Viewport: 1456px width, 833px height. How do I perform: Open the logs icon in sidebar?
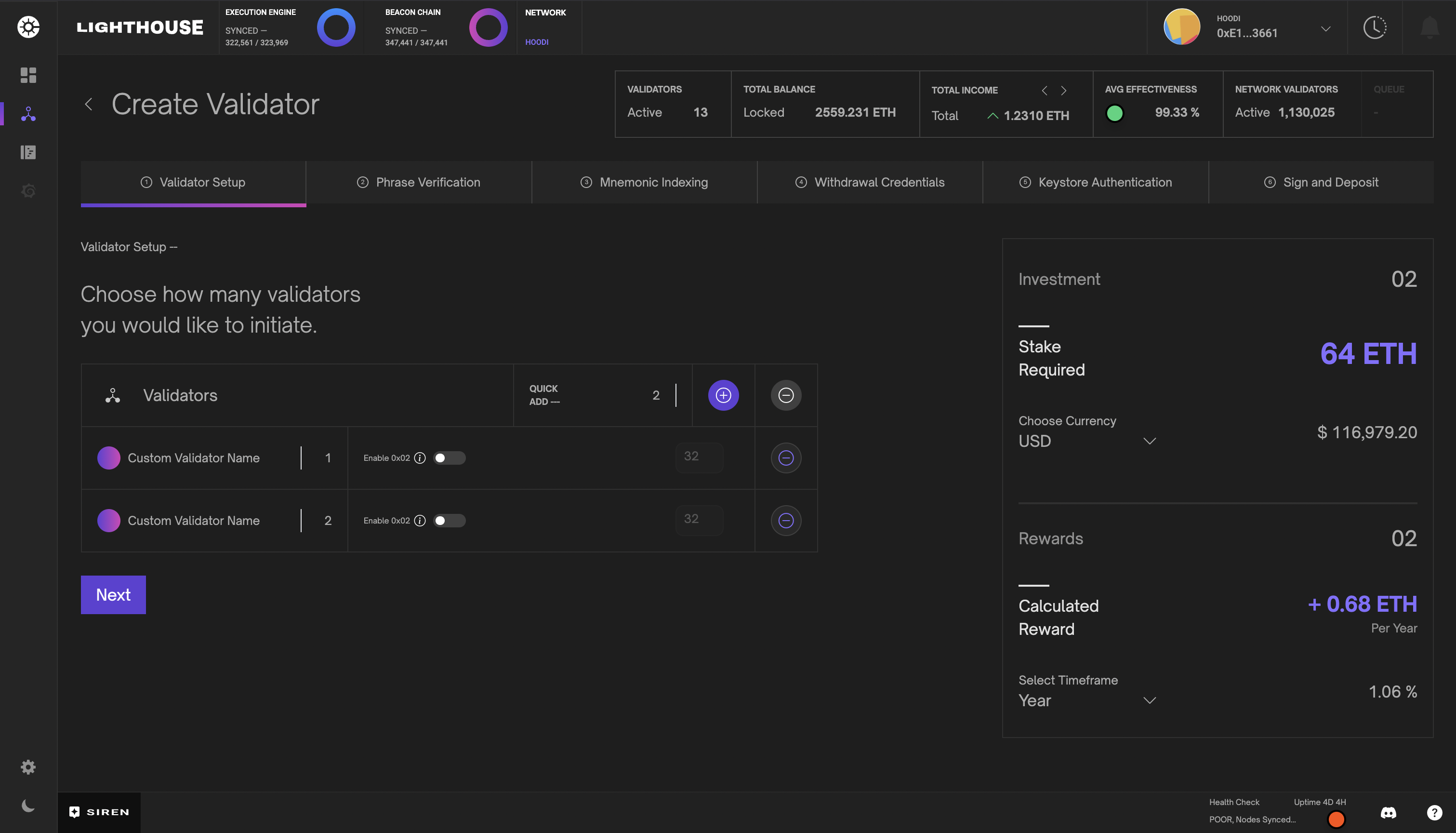tap(28, 152)
